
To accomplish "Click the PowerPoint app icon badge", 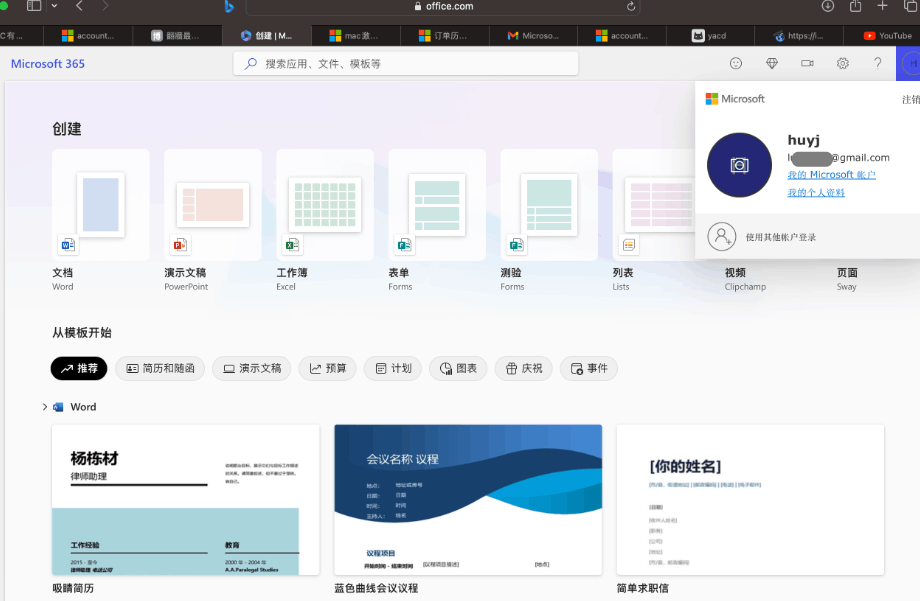I will (x=180, y=245).
